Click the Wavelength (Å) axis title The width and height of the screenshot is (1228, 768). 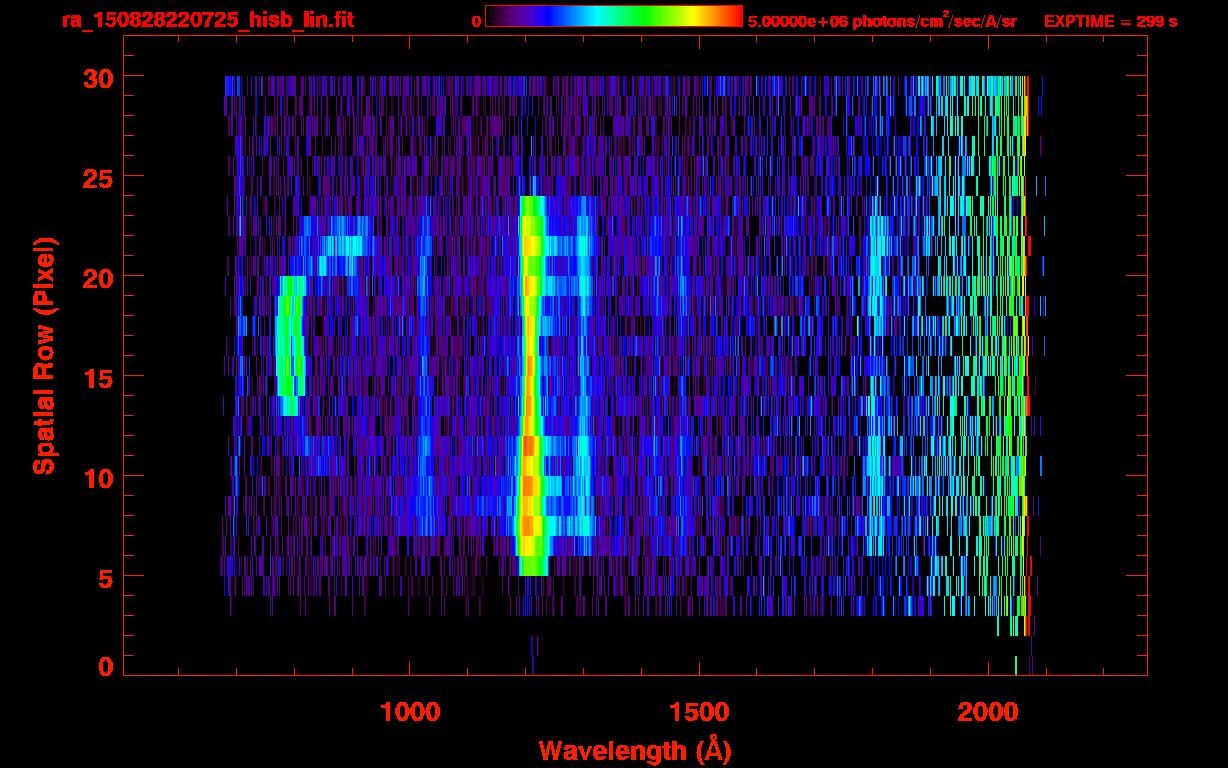[633, 750]
